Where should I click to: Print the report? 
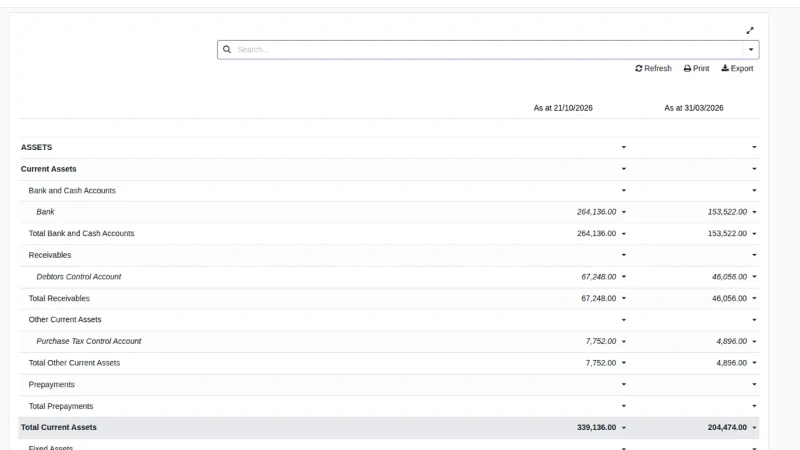(696, 68)
